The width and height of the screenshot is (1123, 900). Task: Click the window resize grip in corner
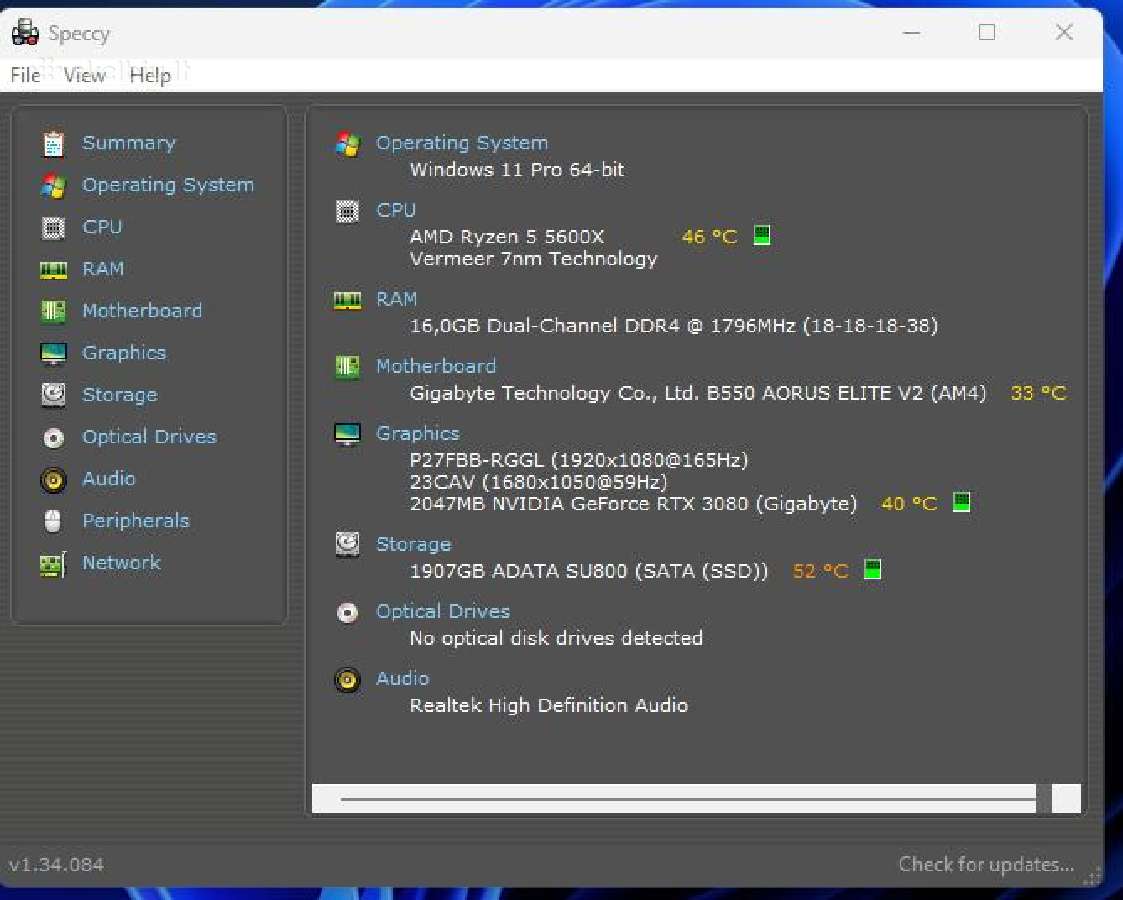pos(1092,876)
